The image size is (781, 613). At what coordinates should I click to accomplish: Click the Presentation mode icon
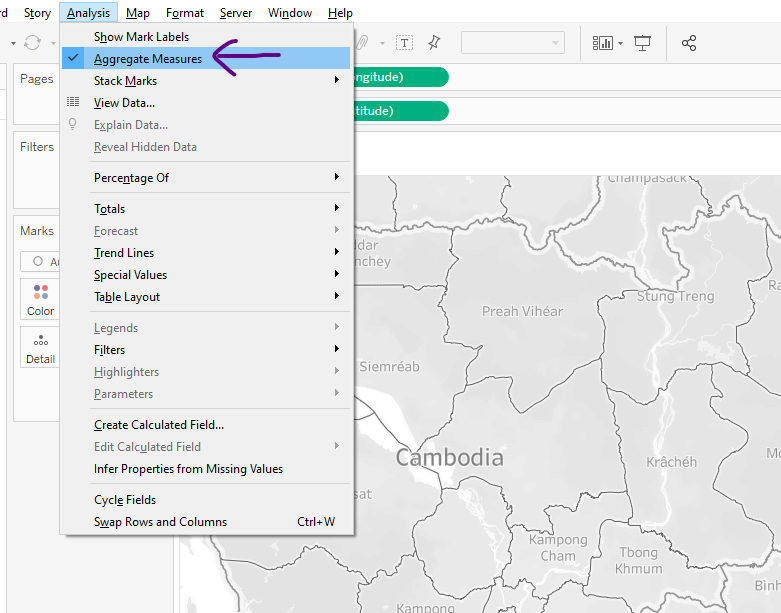point(642,43)
